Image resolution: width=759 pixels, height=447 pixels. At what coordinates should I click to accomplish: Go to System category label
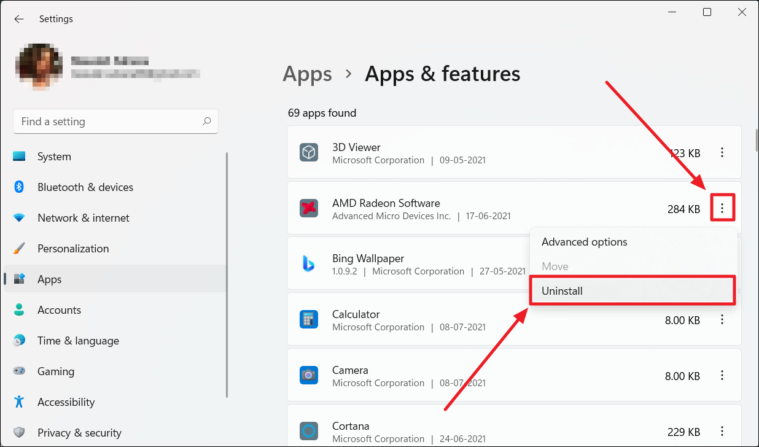pyautogui.click(x=54, y=156)
